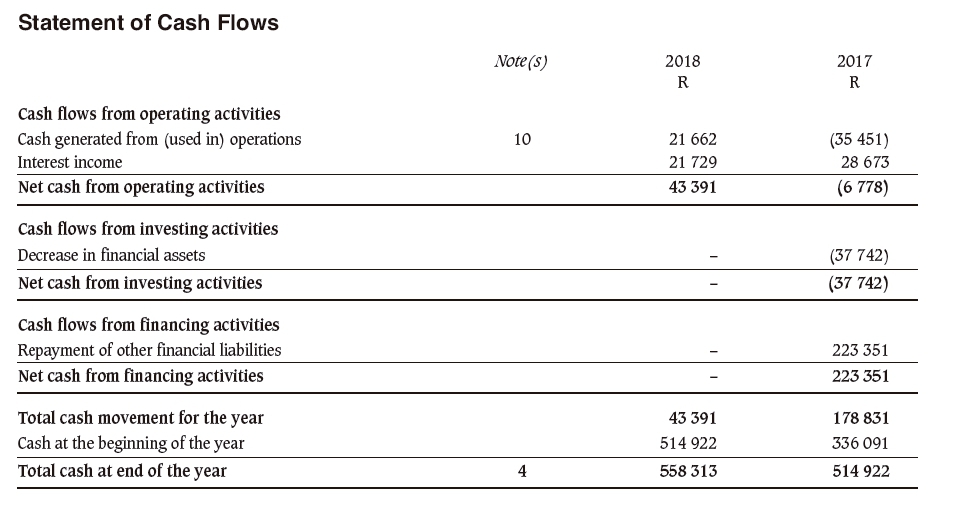961x519 pixels.
Task: Click the Cash flows from financing activities heading
Action: click(x=149, y=325)
